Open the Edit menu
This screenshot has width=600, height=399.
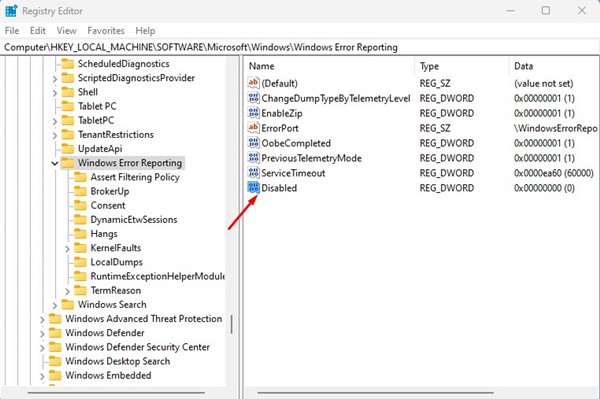tap(38, 31)
